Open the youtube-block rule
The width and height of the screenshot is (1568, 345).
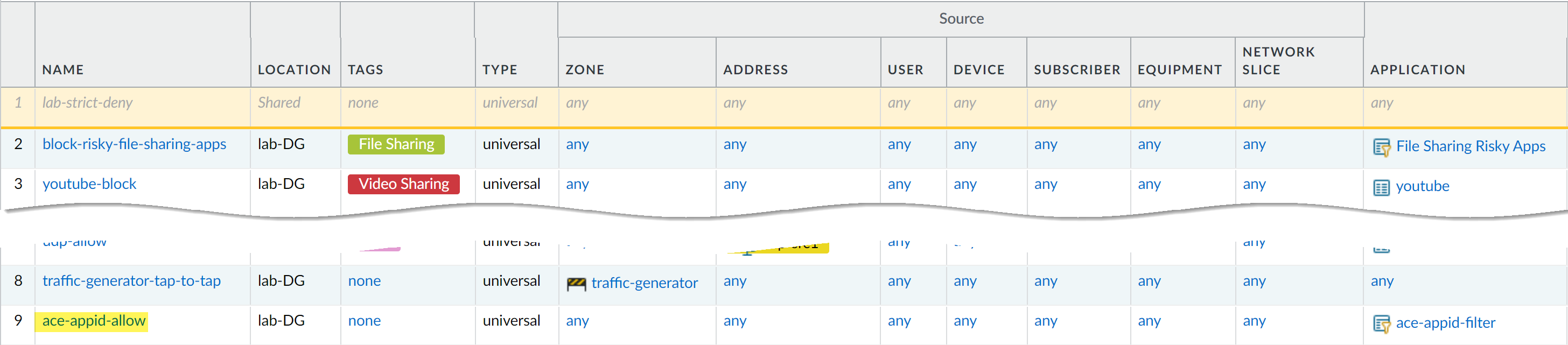pyautogui.click(x=89, y=184)
